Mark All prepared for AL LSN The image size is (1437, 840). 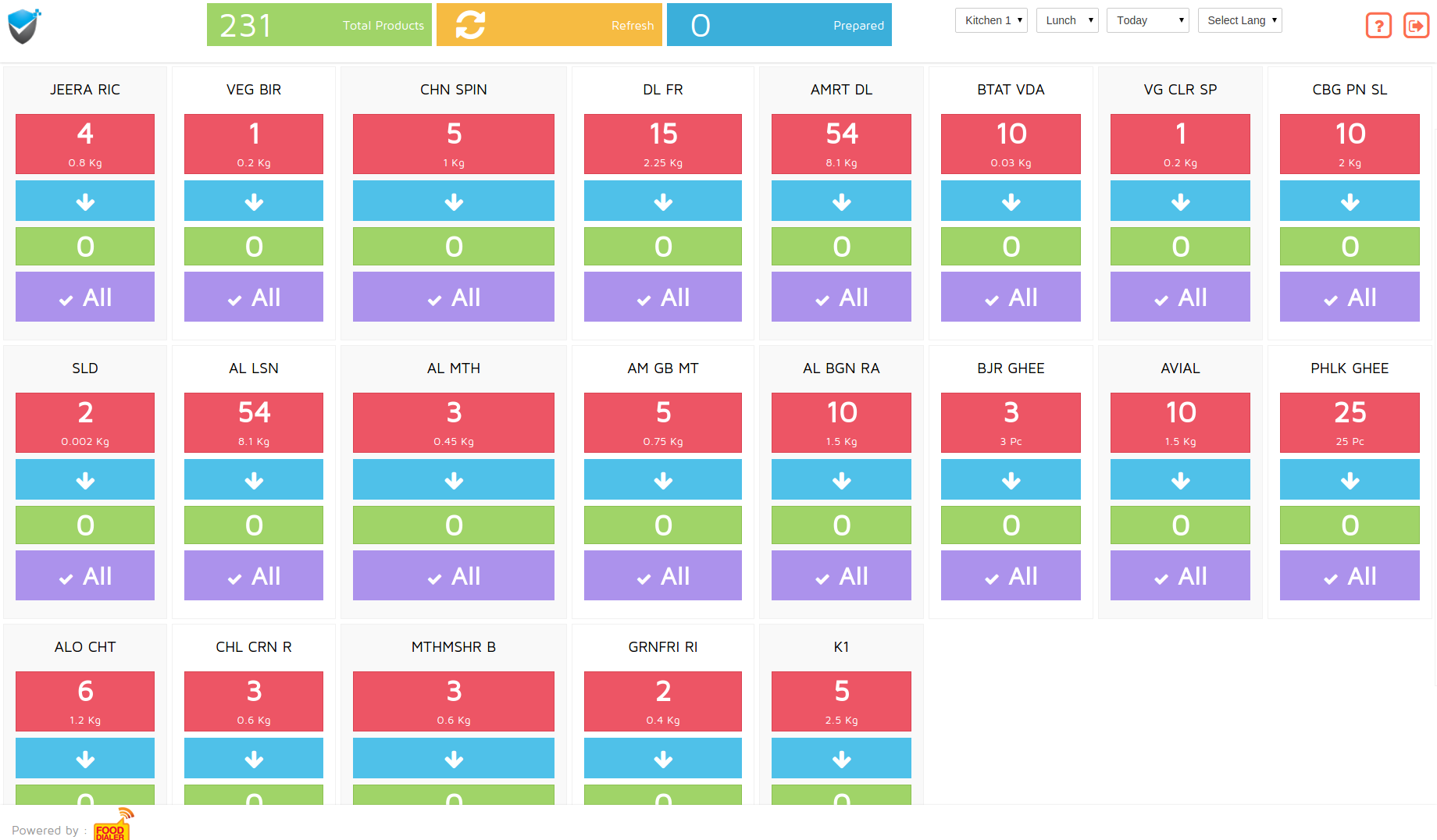(x=254, y=575)
